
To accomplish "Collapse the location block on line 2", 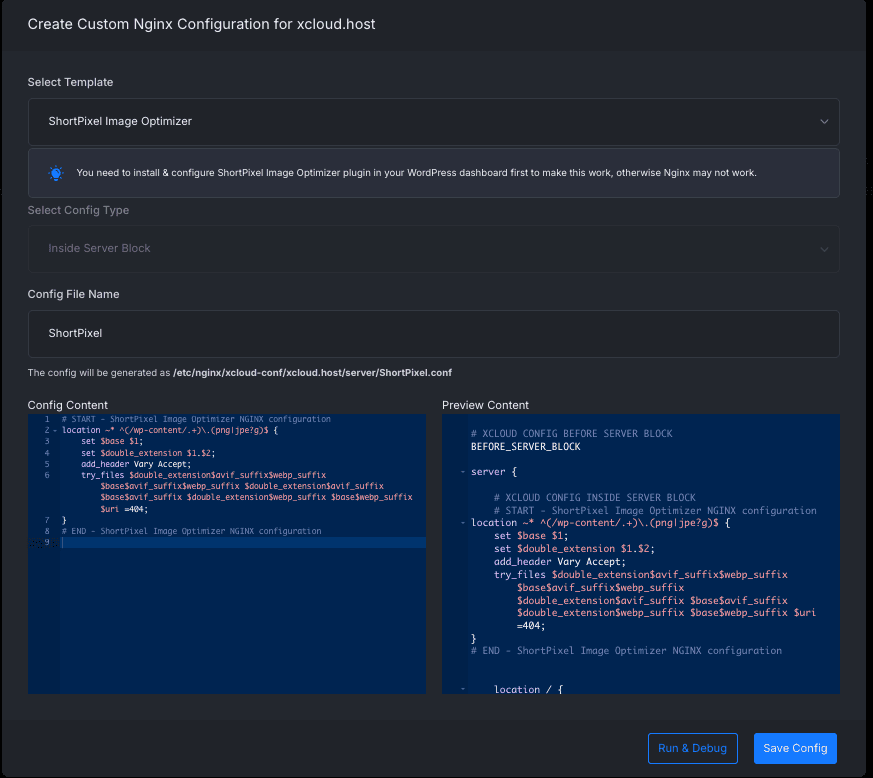I will pyautogui.click(x=55, y=430).
